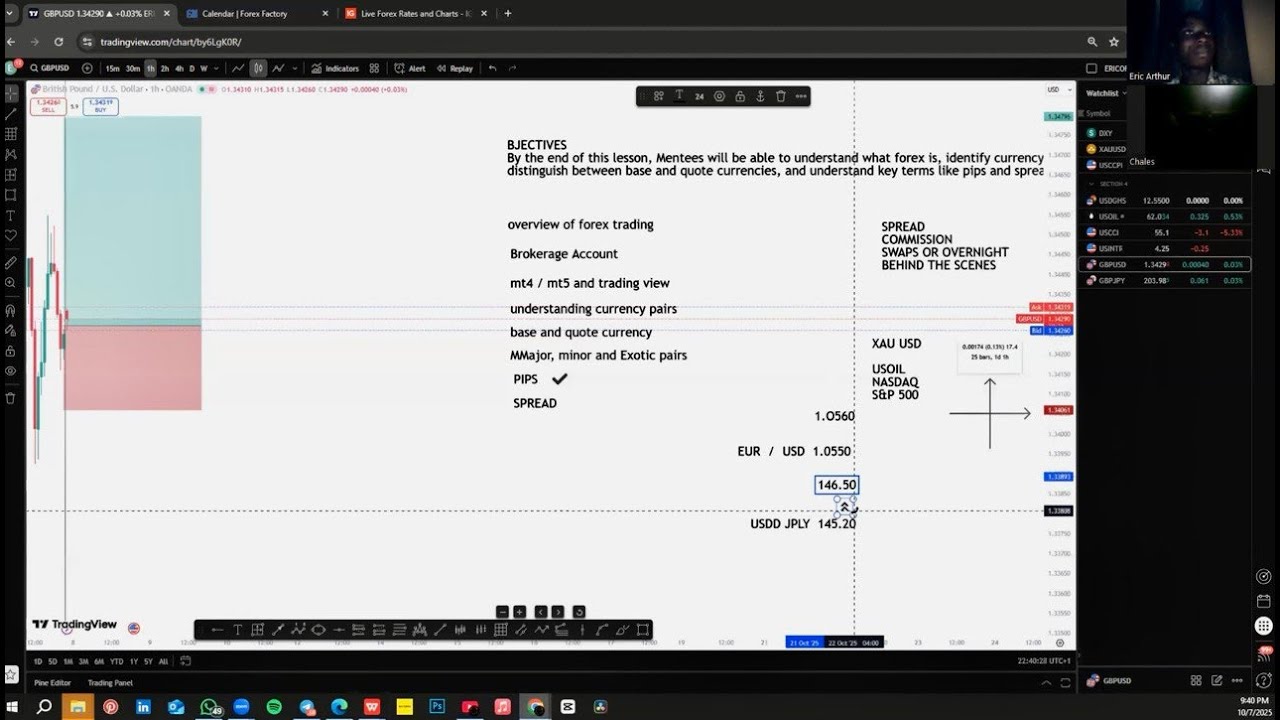The height and width of the screenshot is (720, 1280).
Task: Select the 15m timeframe
Action: pyautogui.click(x=113, y=68)
